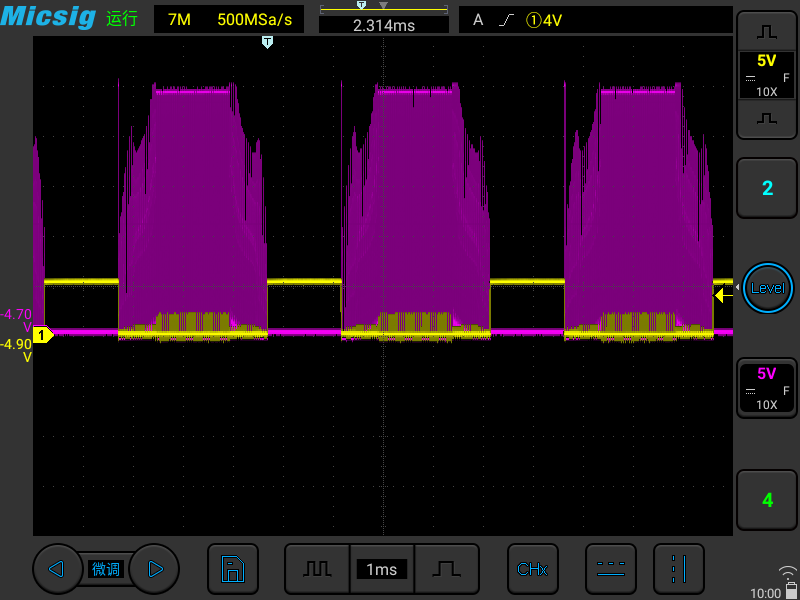
Task: Select the -4.90 V yellow offset label
Action: [16, 351]
